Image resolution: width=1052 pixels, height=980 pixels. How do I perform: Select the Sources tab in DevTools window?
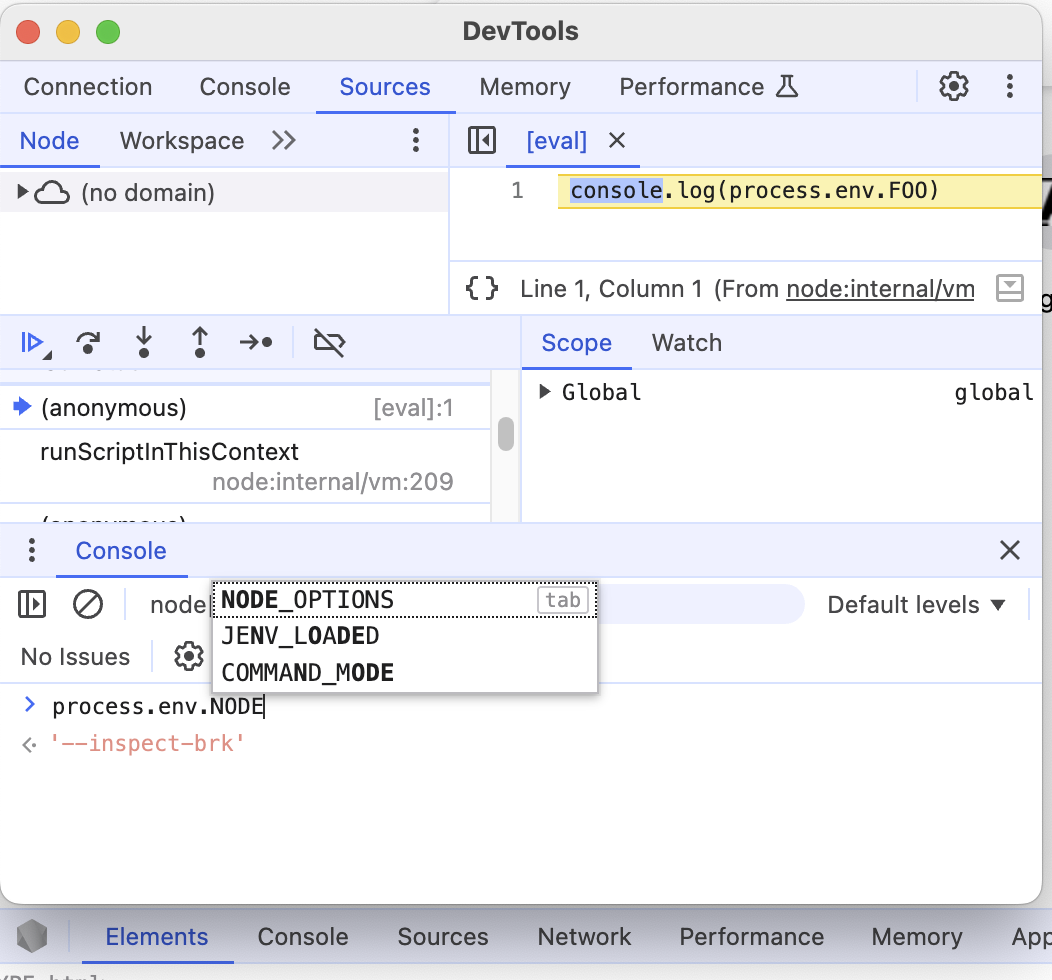pos(385,87)
